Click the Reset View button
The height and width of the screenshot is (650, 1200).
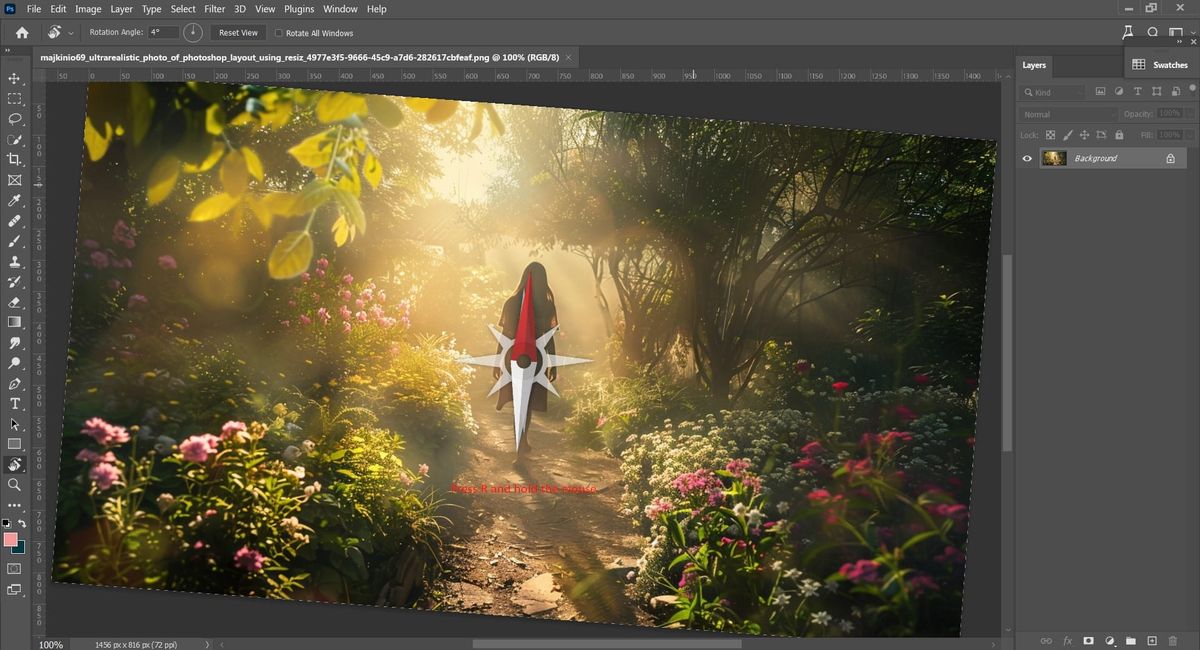(238, 33)
